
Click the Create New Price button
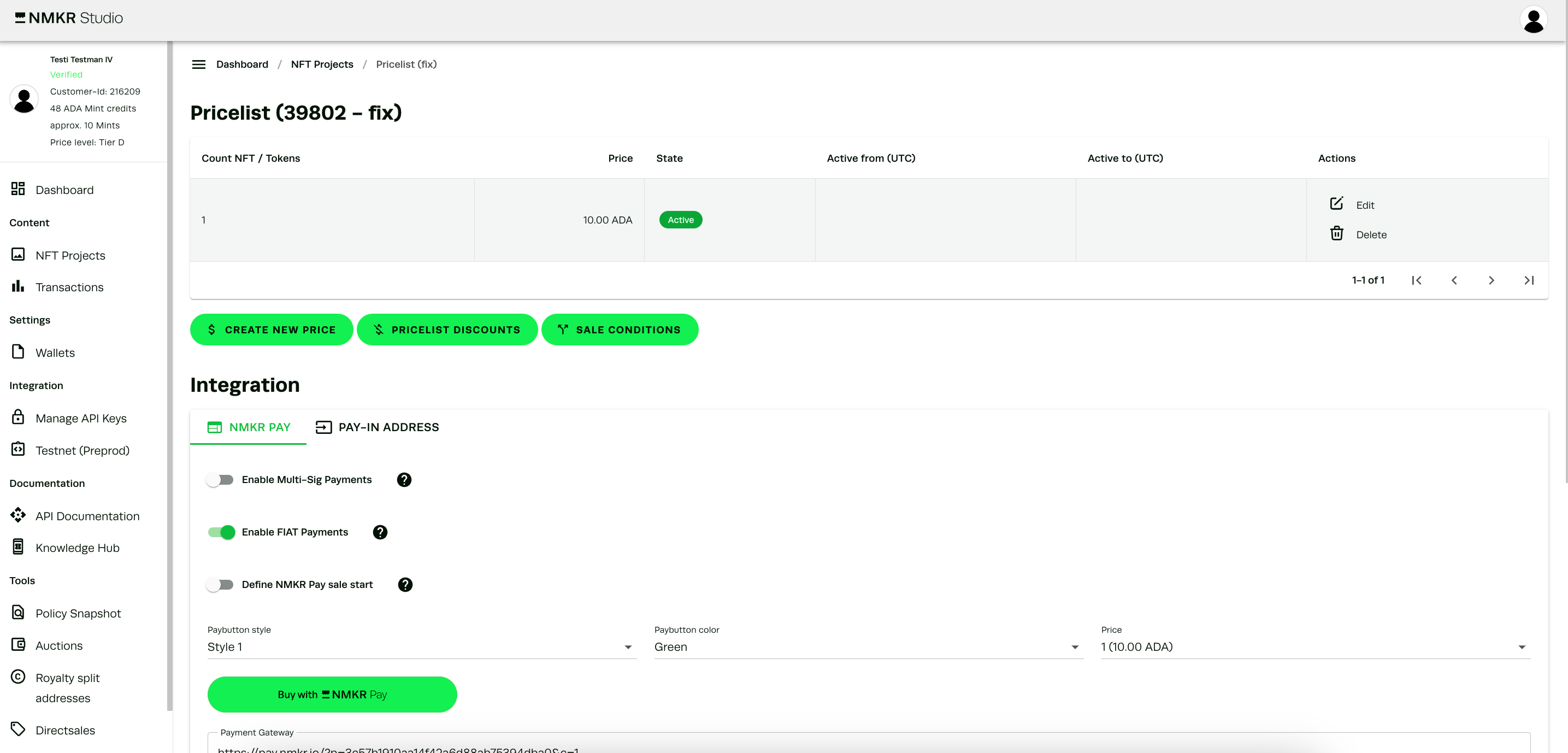pyautogui.click(x=272, y=330)
